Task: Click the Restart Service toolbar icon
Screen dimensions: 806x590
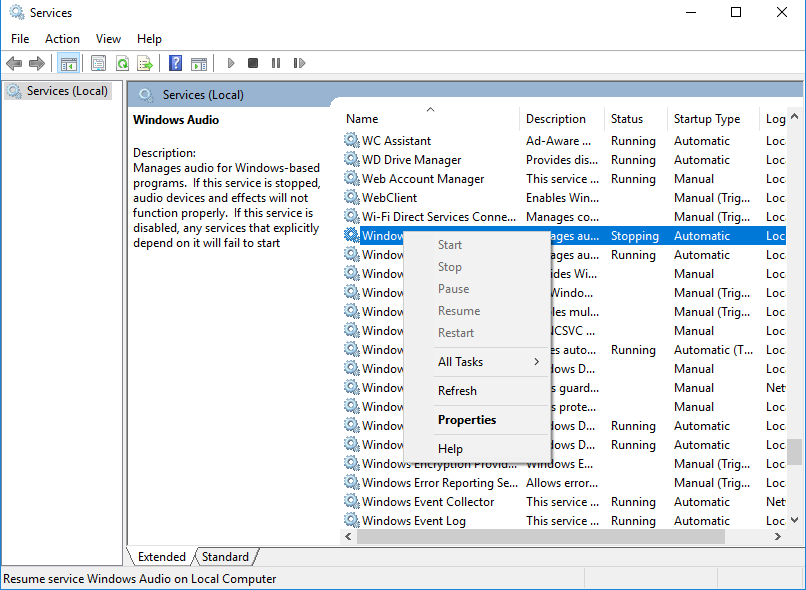Action: 299,63
